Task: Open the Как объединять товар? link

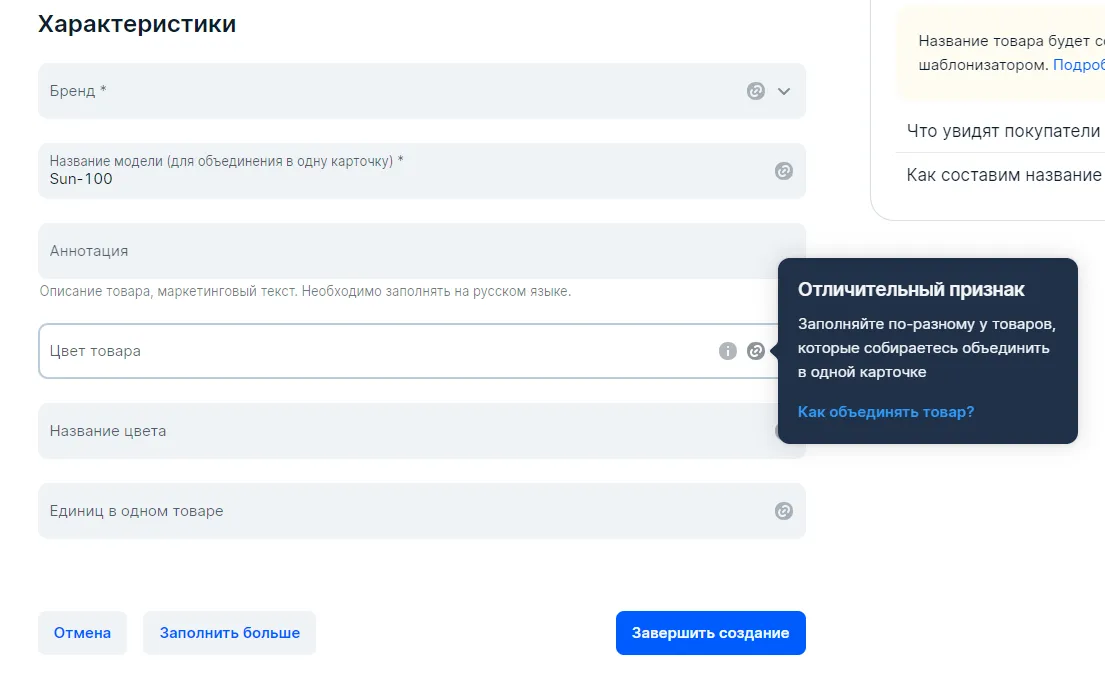Action: pos(886,412)
